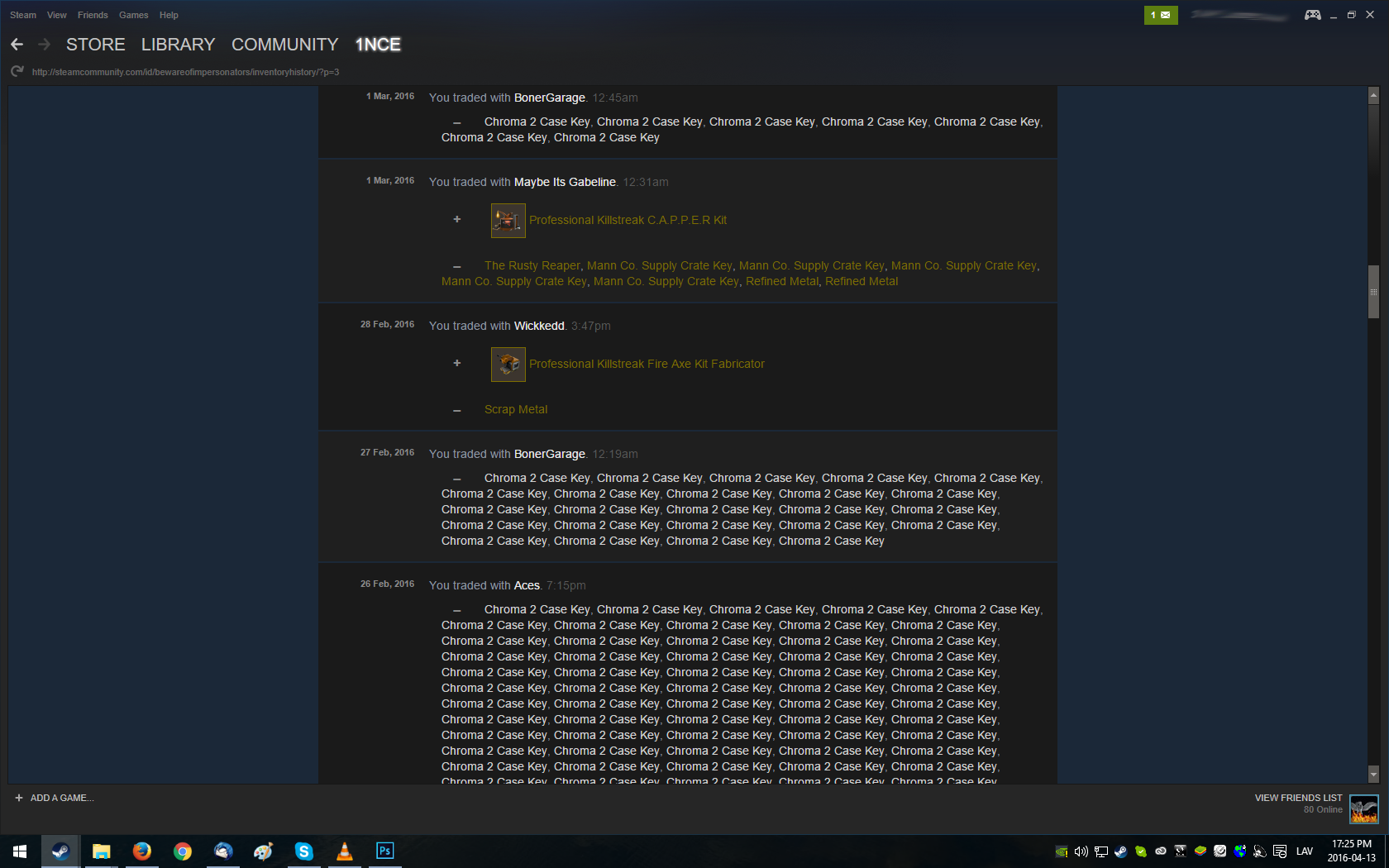The image size is (1389, 868).
Task: Switch to the COMMUNITY tab
Action: 284,45
